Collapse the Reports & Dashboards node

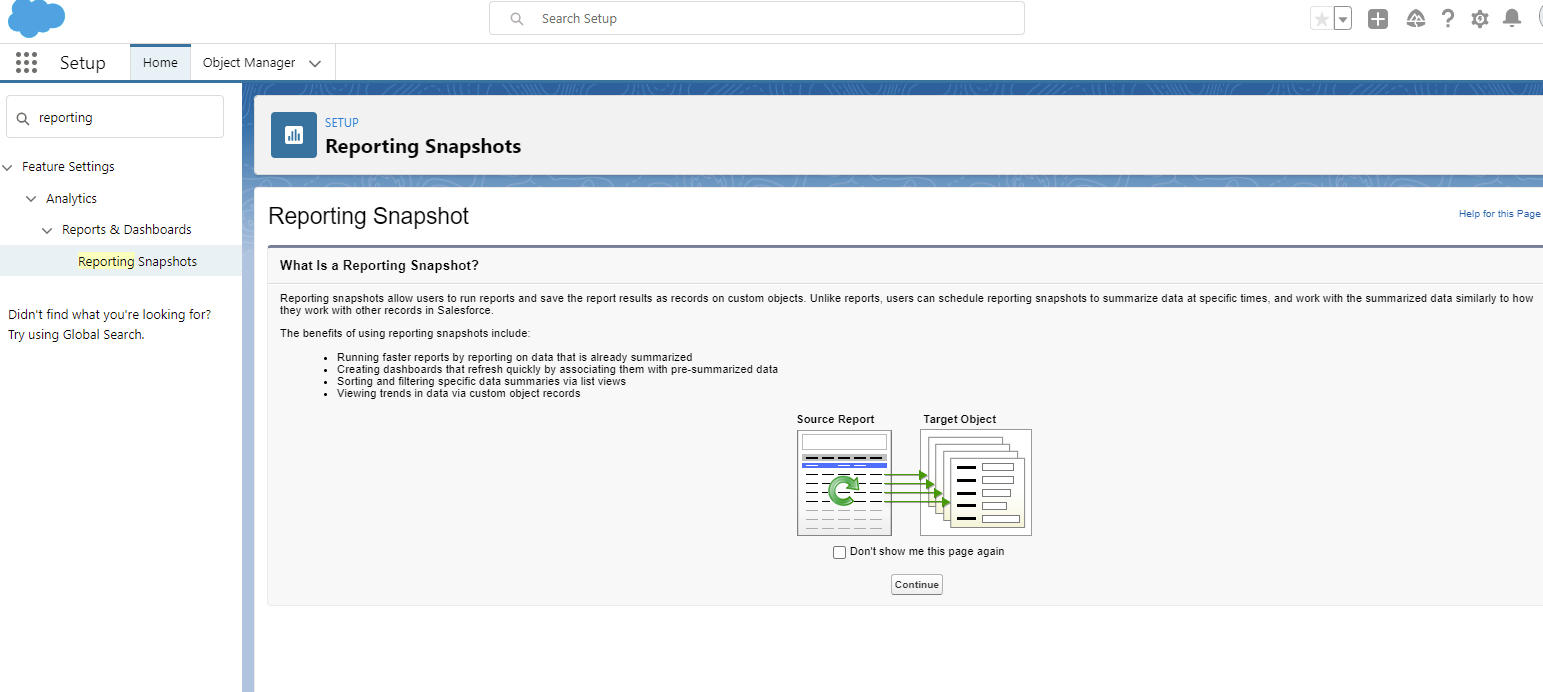point(47,230)
